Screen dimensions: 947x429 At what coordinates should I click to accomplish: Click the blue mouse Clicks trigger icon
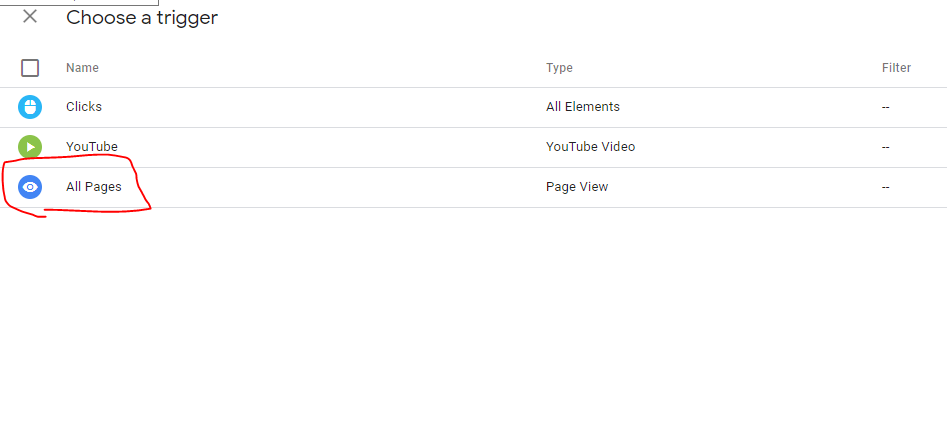(30, 107)
